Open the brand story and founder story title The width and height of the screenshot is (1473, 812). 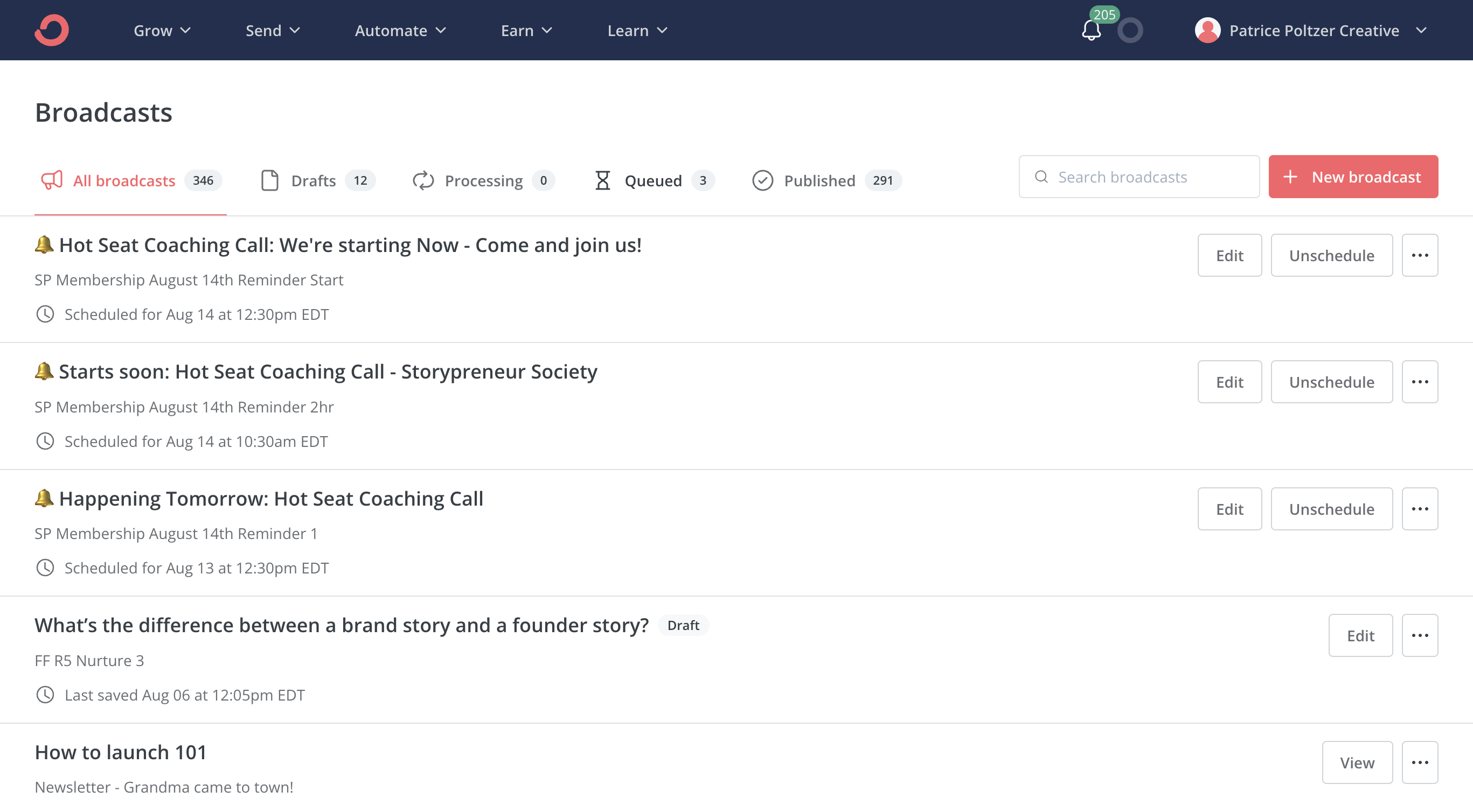click(x=342, y=625)
